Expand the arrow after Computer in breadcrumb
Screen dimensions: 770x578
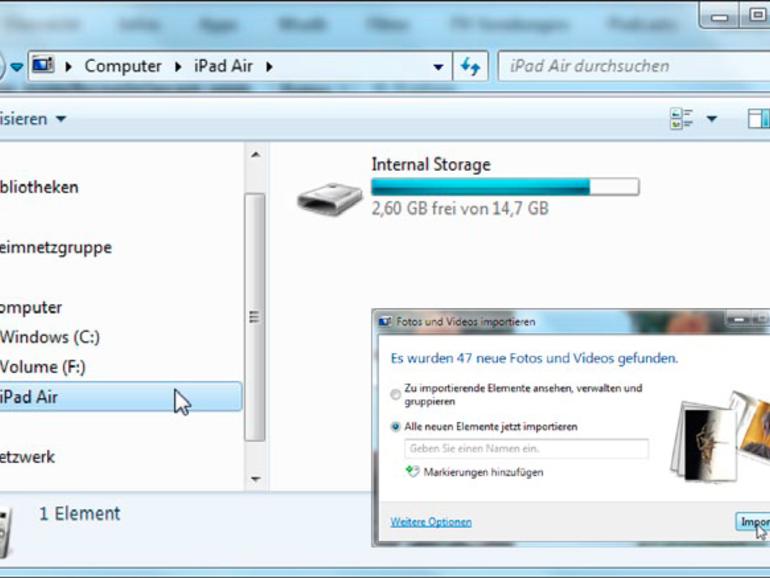click(178, 66)
